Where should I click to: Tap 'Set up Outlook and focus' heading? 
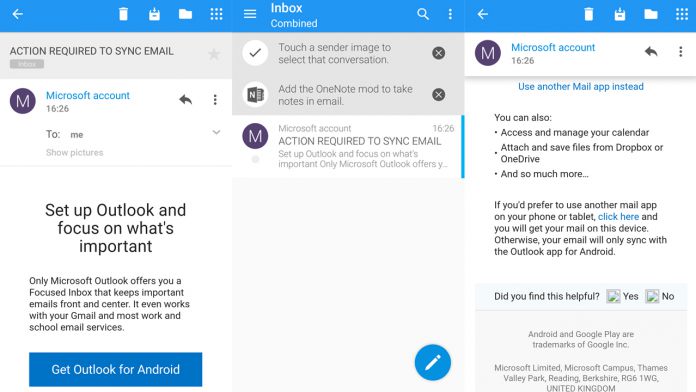pos(115,228)
